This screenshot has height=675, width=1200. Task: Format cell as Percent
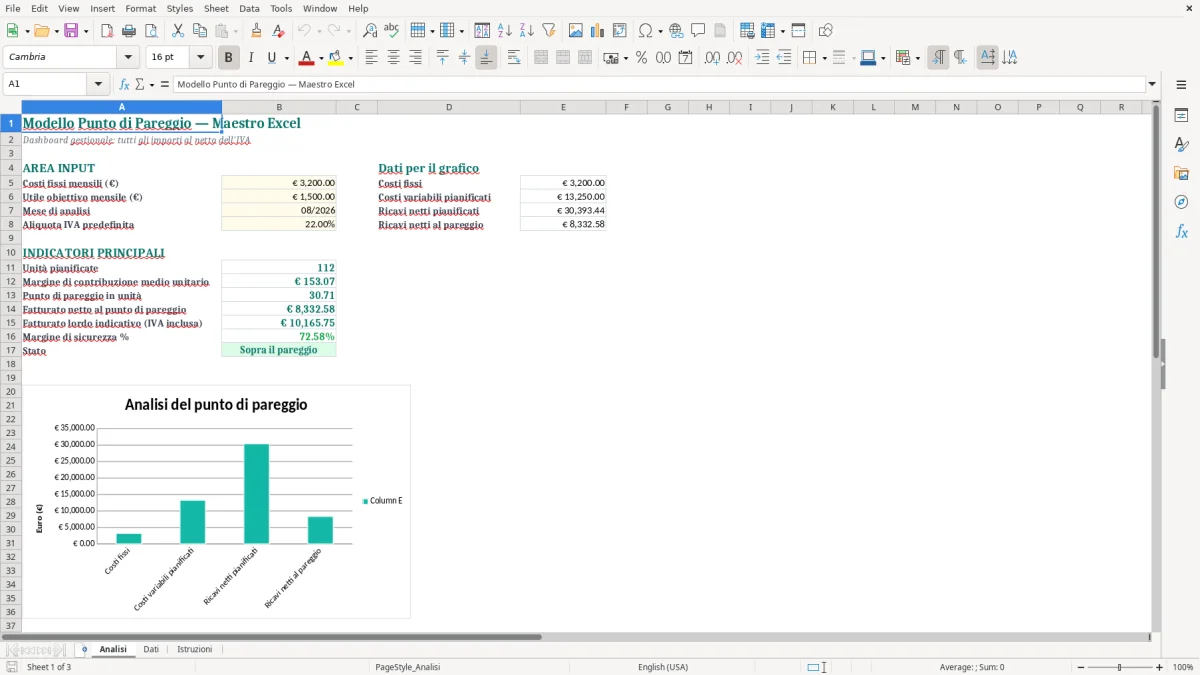click(x=642, y=58)
